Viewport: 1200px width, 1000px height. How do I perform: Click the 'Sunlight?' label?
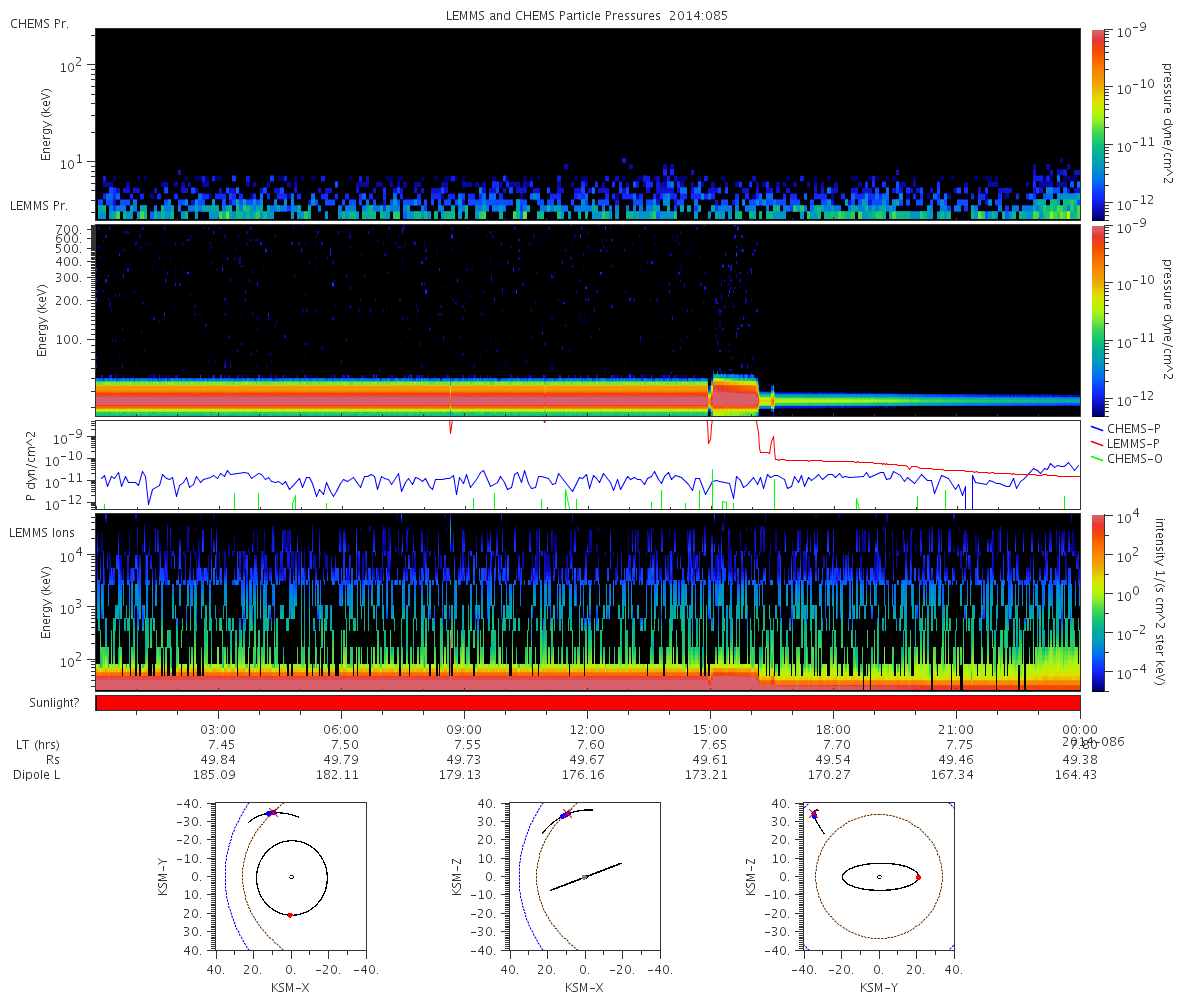tap(44, 703)
